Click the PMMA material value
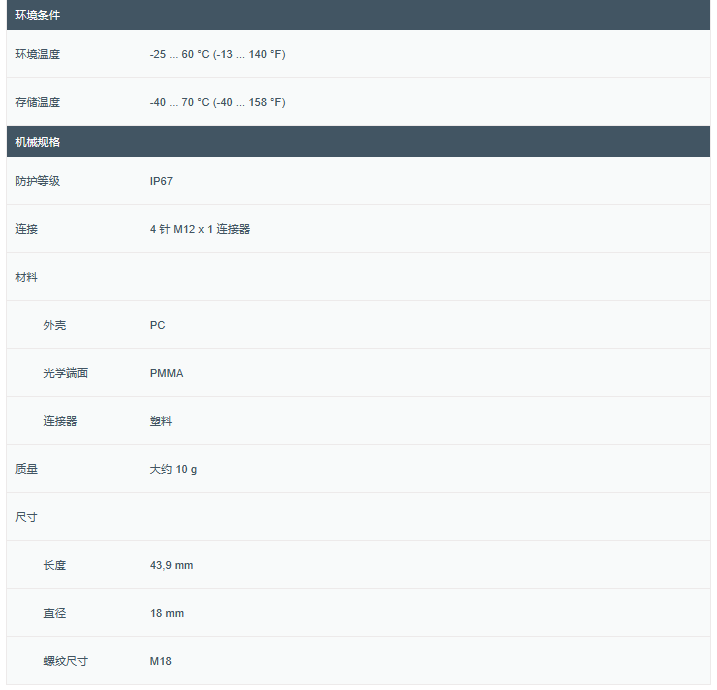Image resolution: width=717 pixels, height=690 pixels. tap(166, 373)
